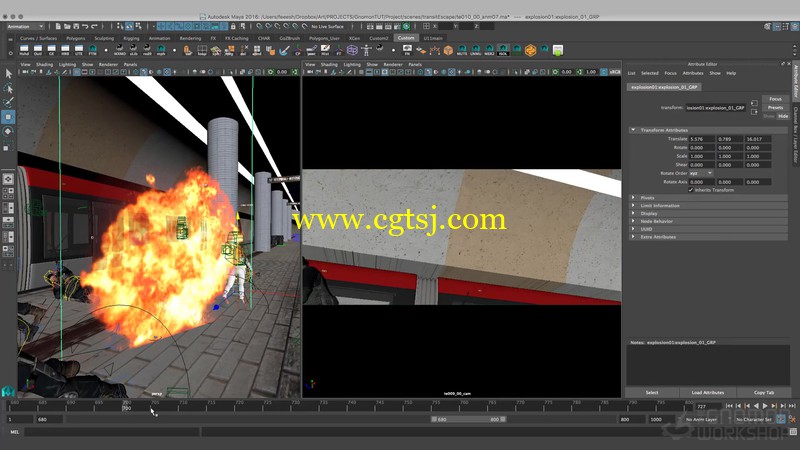
Task: Click the orange hexagon shelf icon
Action: click(530, 50)
